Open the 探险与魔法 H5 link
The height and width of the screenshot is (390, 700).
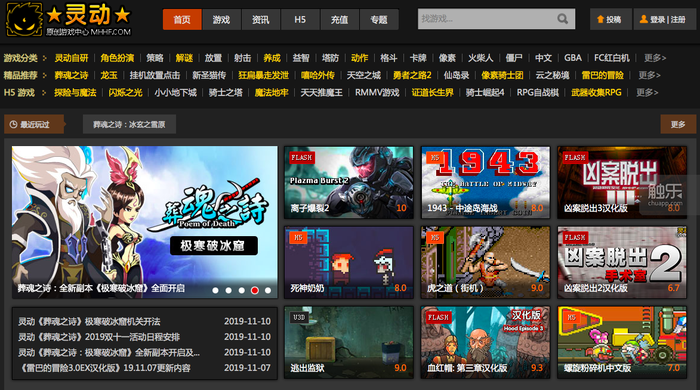[75, 92]
